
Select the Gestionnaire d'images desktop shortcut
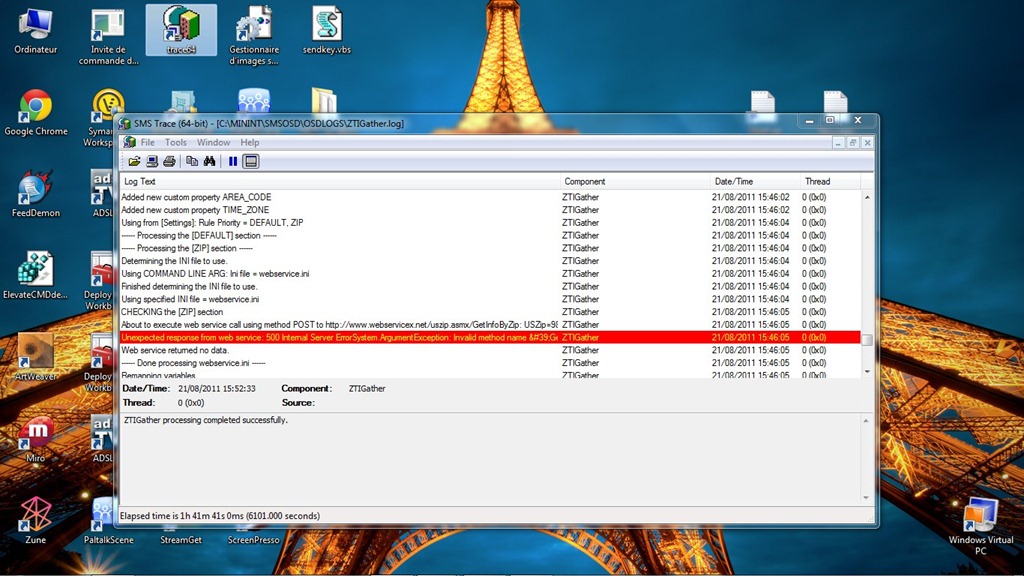point(254,36)
